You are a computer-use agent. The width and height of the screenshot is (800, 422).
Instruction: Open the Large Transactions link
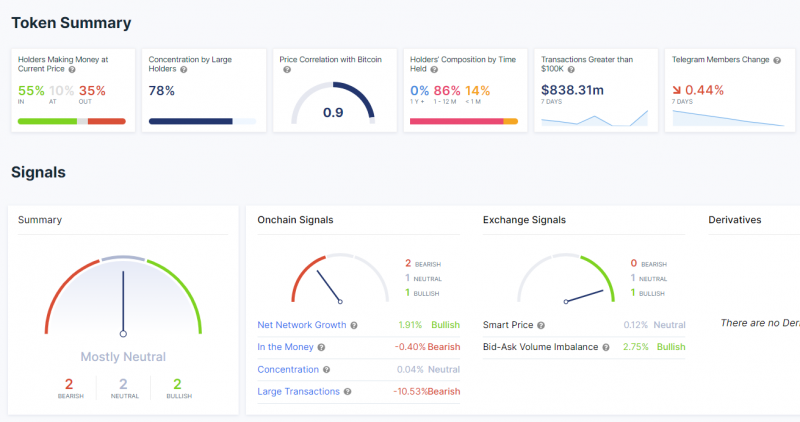pos(298,391)
